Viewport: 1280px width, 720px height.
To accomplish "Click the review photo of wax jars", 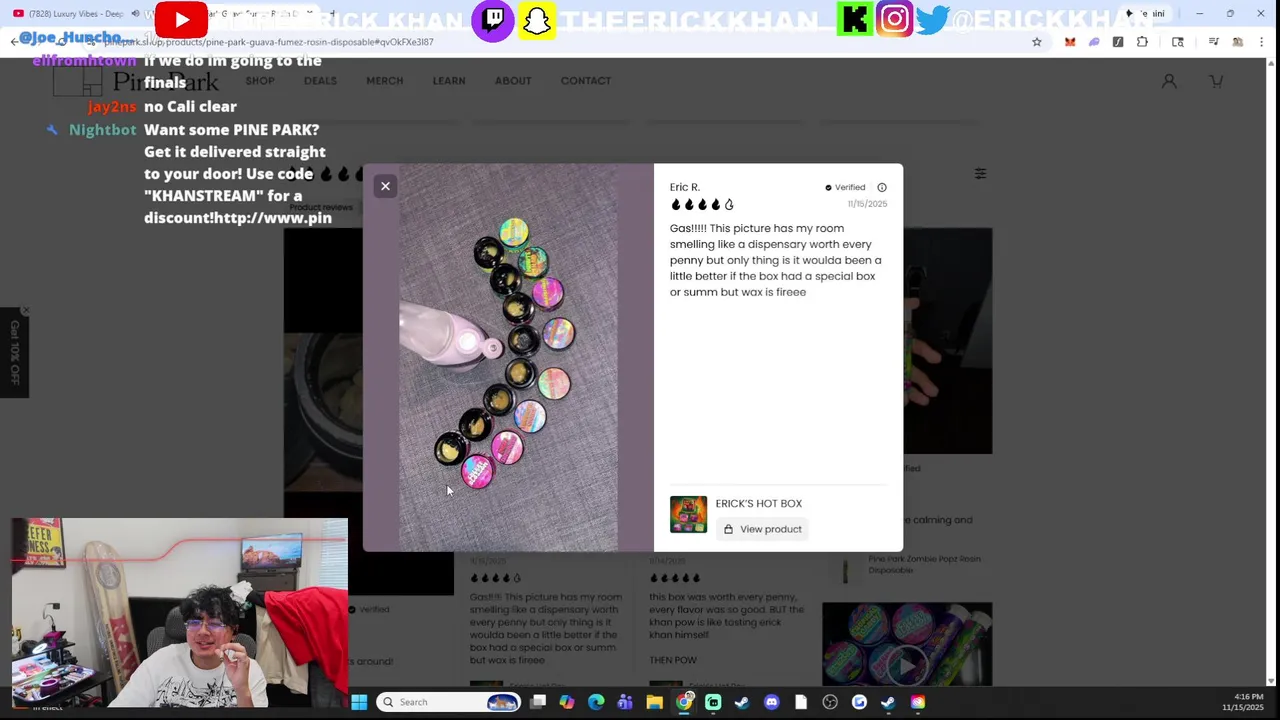I will pyautogui.click(x=508, y=357).
